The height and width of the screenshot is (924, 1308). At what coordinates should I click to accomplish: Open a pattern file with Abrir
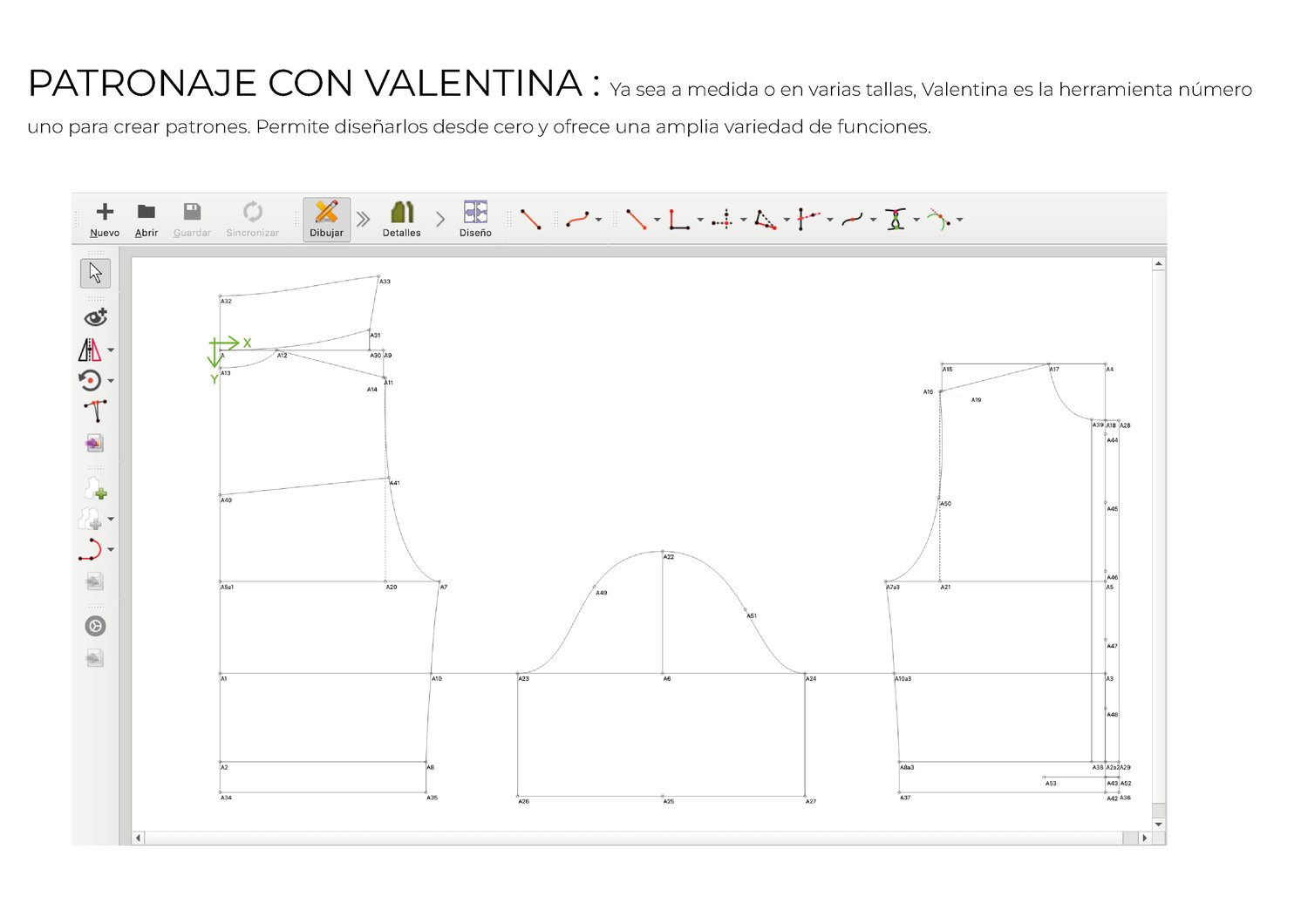coord(146,219)
